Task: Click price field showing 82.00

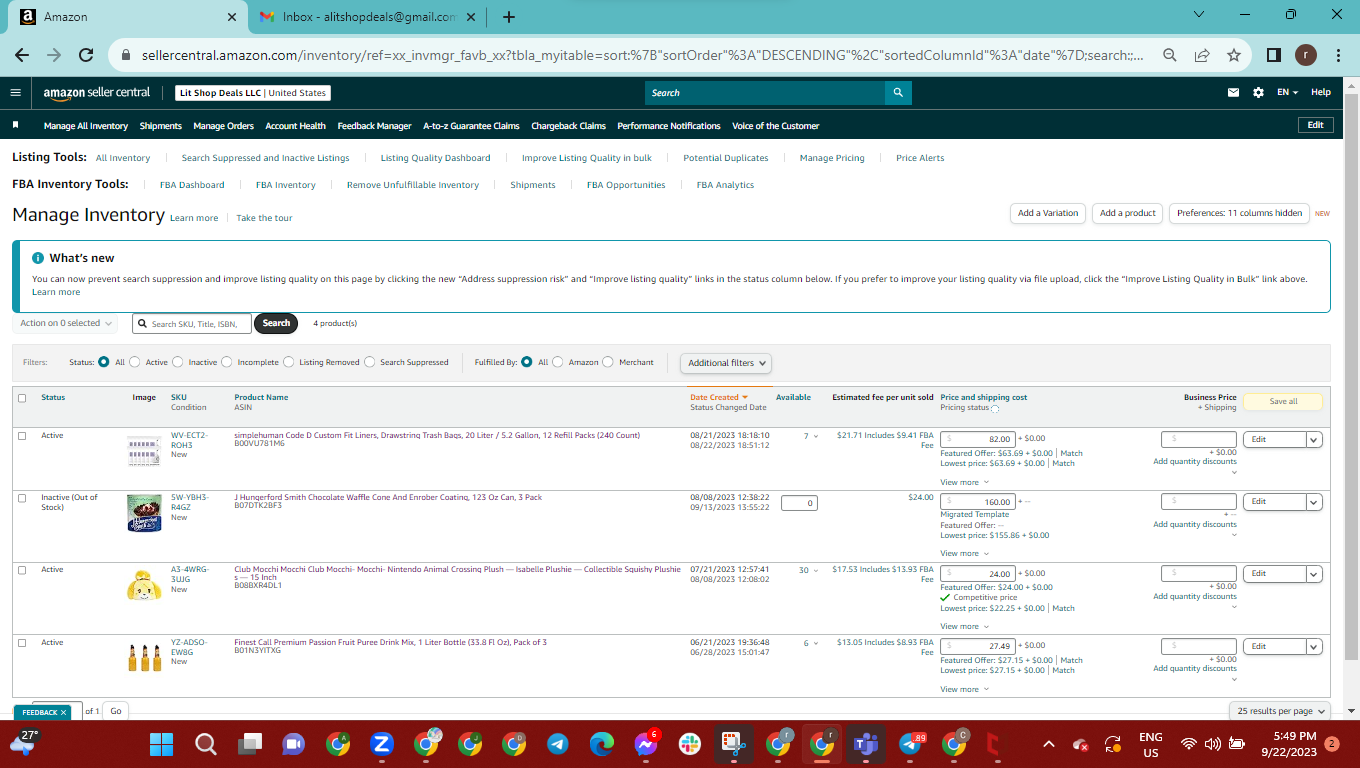Action: 978,439
